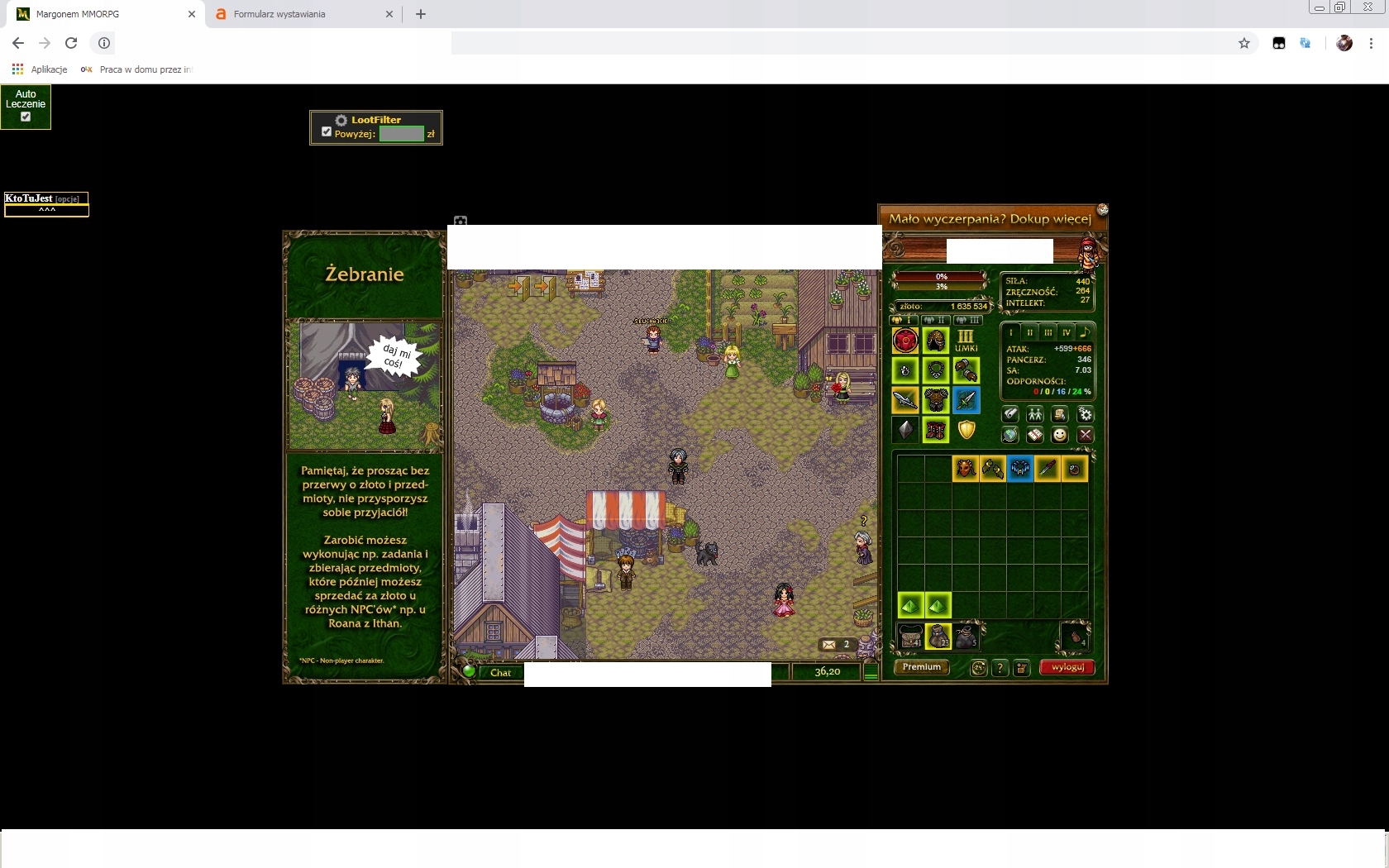Click the grey crystal equipment slot
This screenshot has height=868, width=1389.
coord(905,430)
